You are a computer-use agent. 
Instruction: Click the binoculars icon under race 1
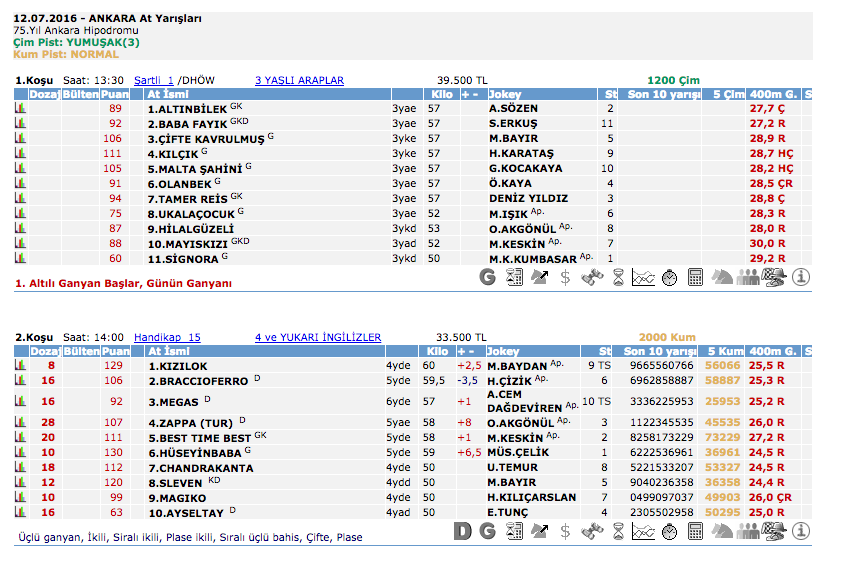[x=592, y=277]
